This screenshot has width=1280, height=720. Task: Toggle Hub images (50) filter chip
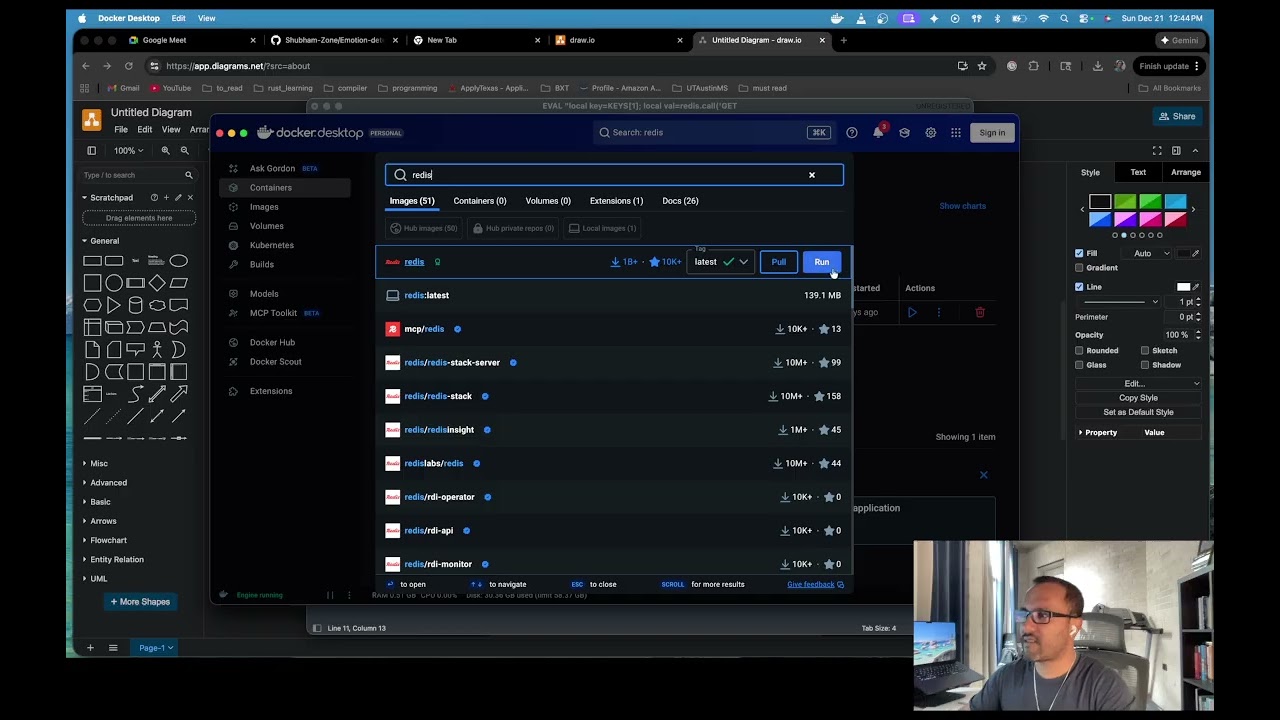tap(424, 228)
